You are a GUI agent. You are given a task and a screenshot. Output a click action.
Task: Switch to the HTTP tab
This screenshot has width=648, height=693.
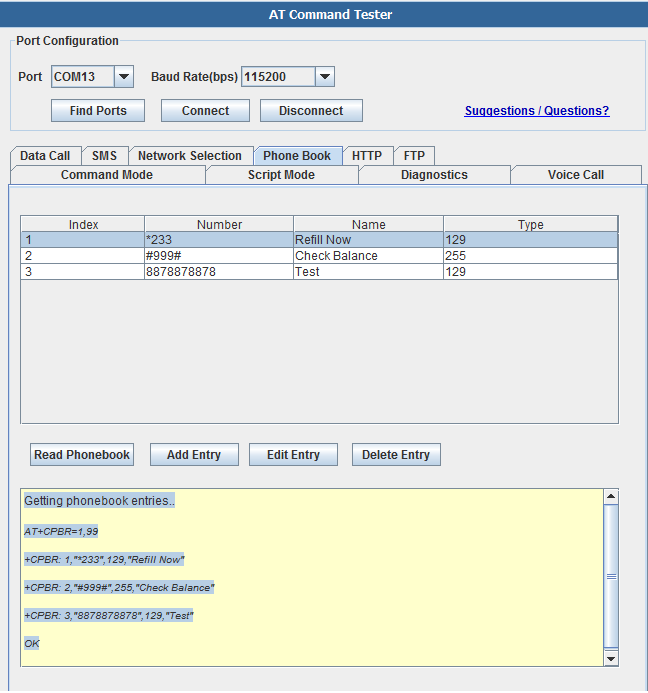(x=367, y=156)
